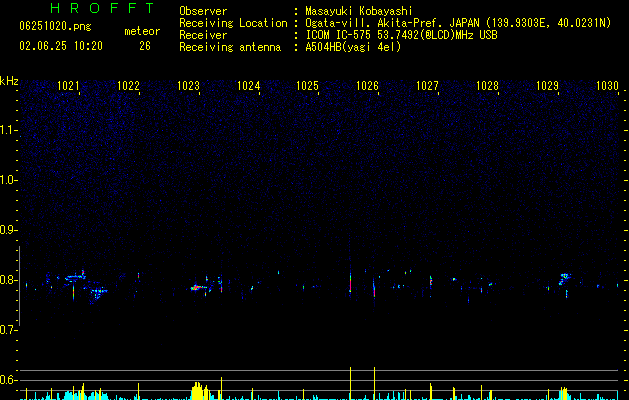Click the 1027 time marker
629x400 pixels.
click(427, 86)
